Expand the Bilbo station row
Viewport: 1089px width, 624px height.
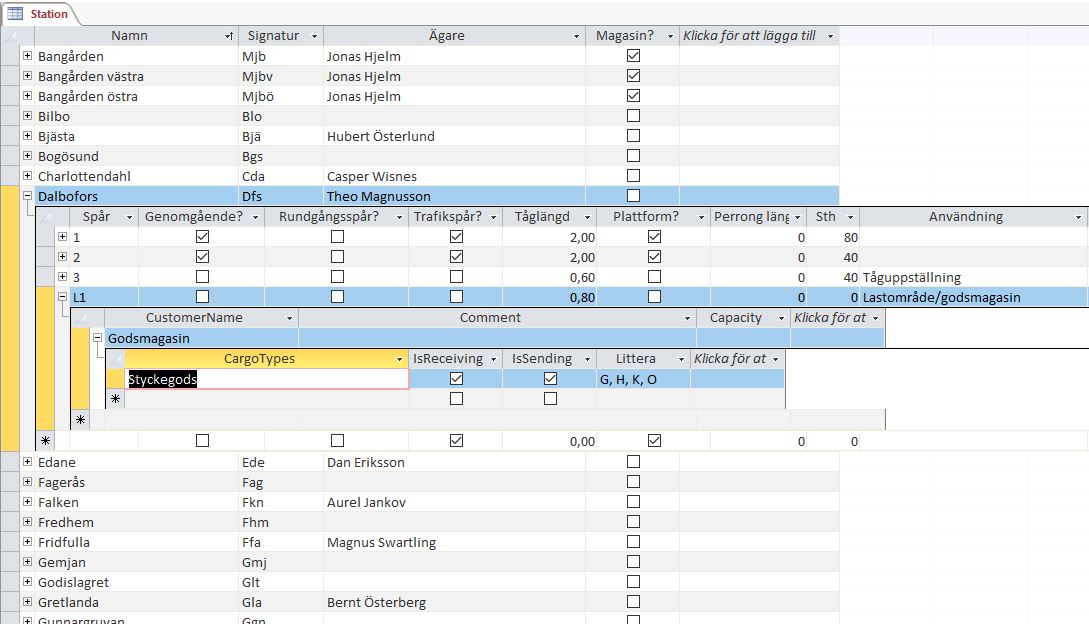[27, 115]
